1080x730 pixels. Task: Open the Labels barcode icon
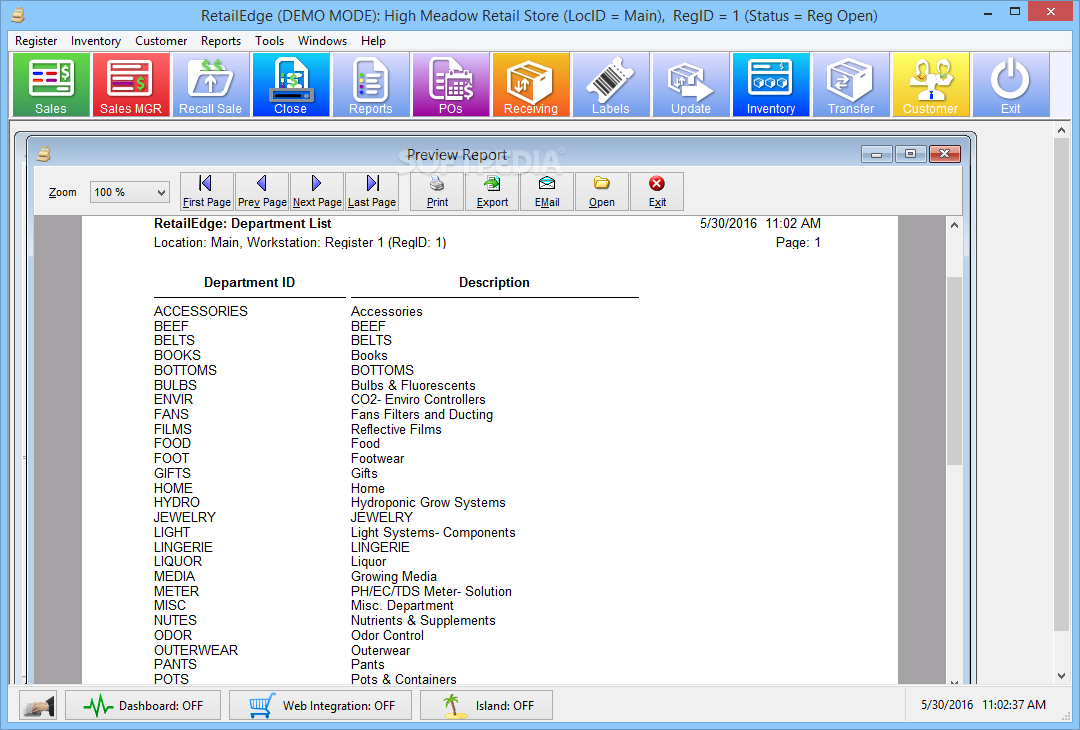[610, 85]
